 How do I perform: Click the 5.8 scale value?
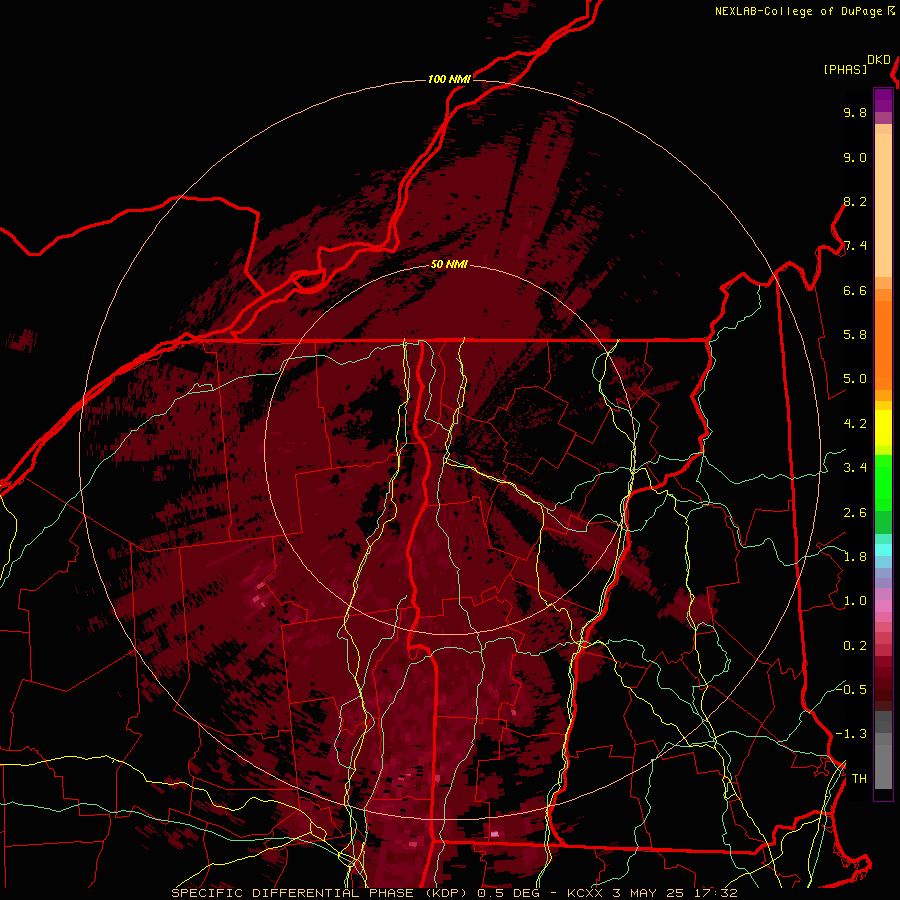pos(855,335)
